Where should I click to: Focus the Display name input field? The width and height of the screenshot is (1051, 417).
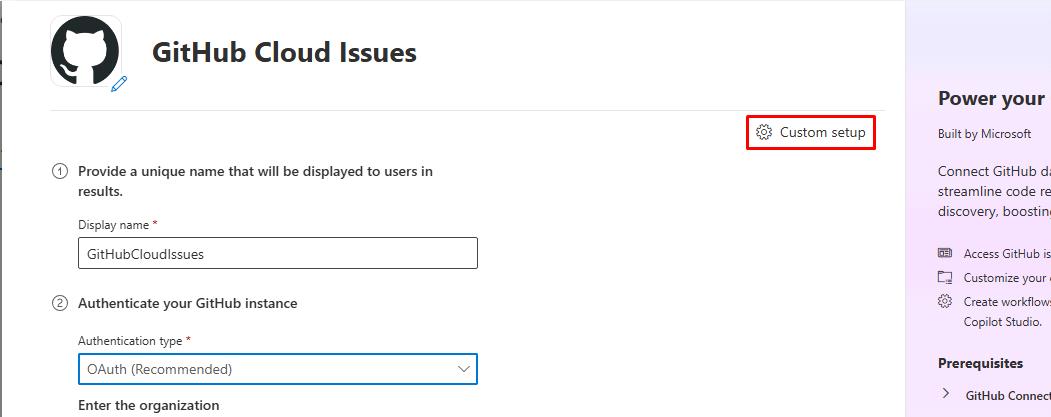277,253
